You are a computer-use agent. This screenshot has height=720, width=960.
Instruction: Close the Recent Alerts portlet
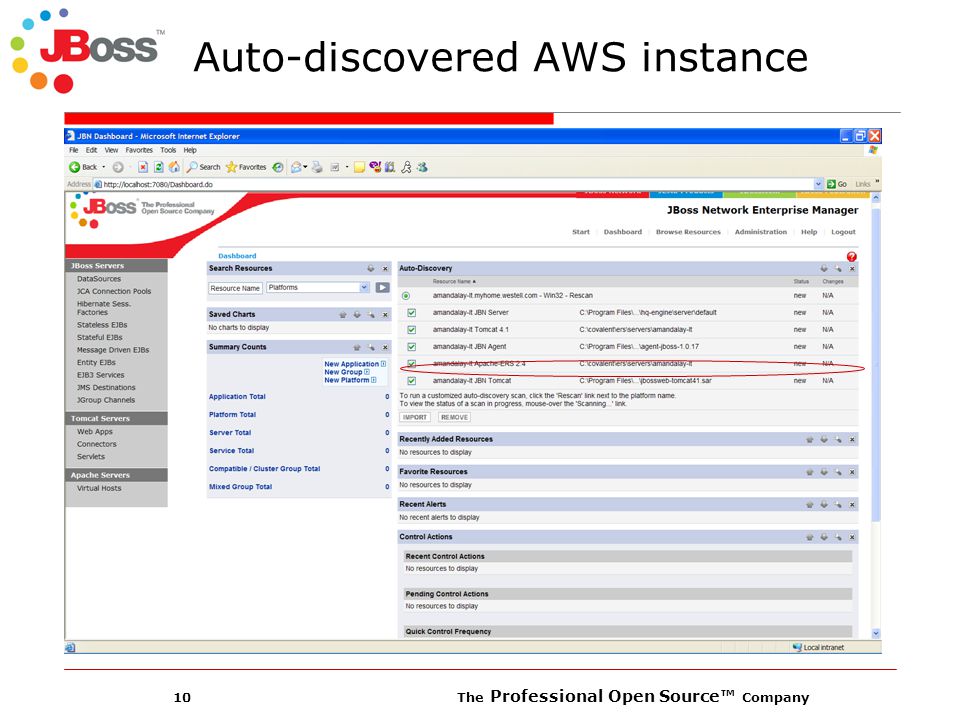(x=852, y=504)
